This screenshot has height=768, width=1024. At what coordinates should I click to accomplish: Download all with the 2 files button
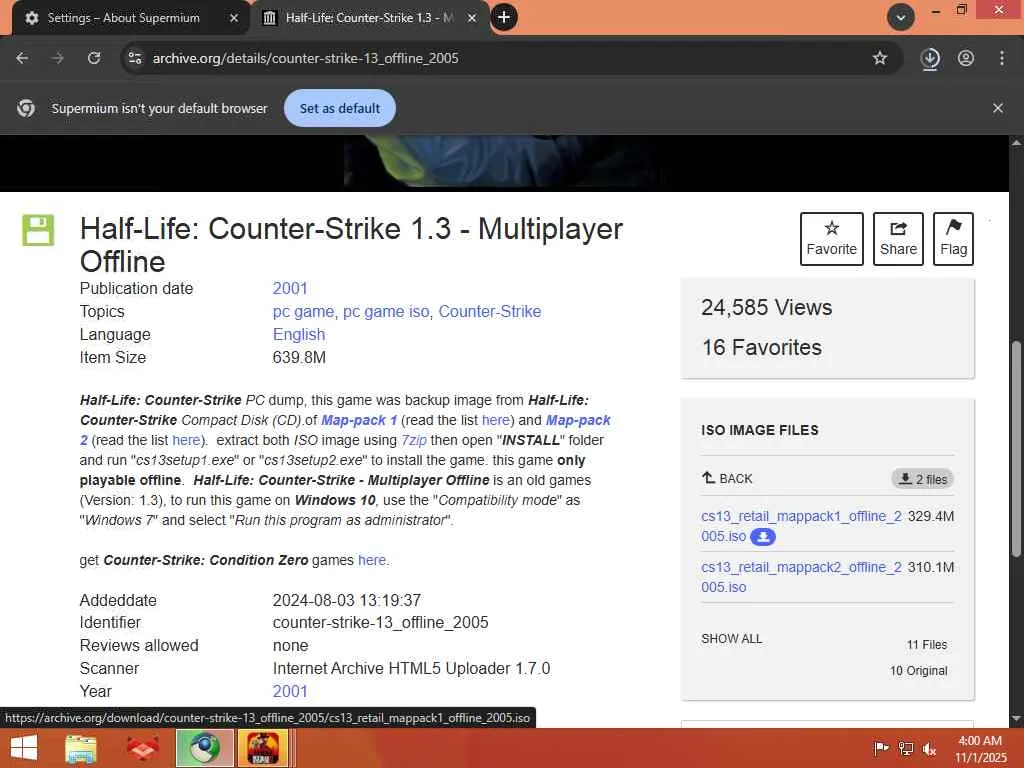[922, 479]
